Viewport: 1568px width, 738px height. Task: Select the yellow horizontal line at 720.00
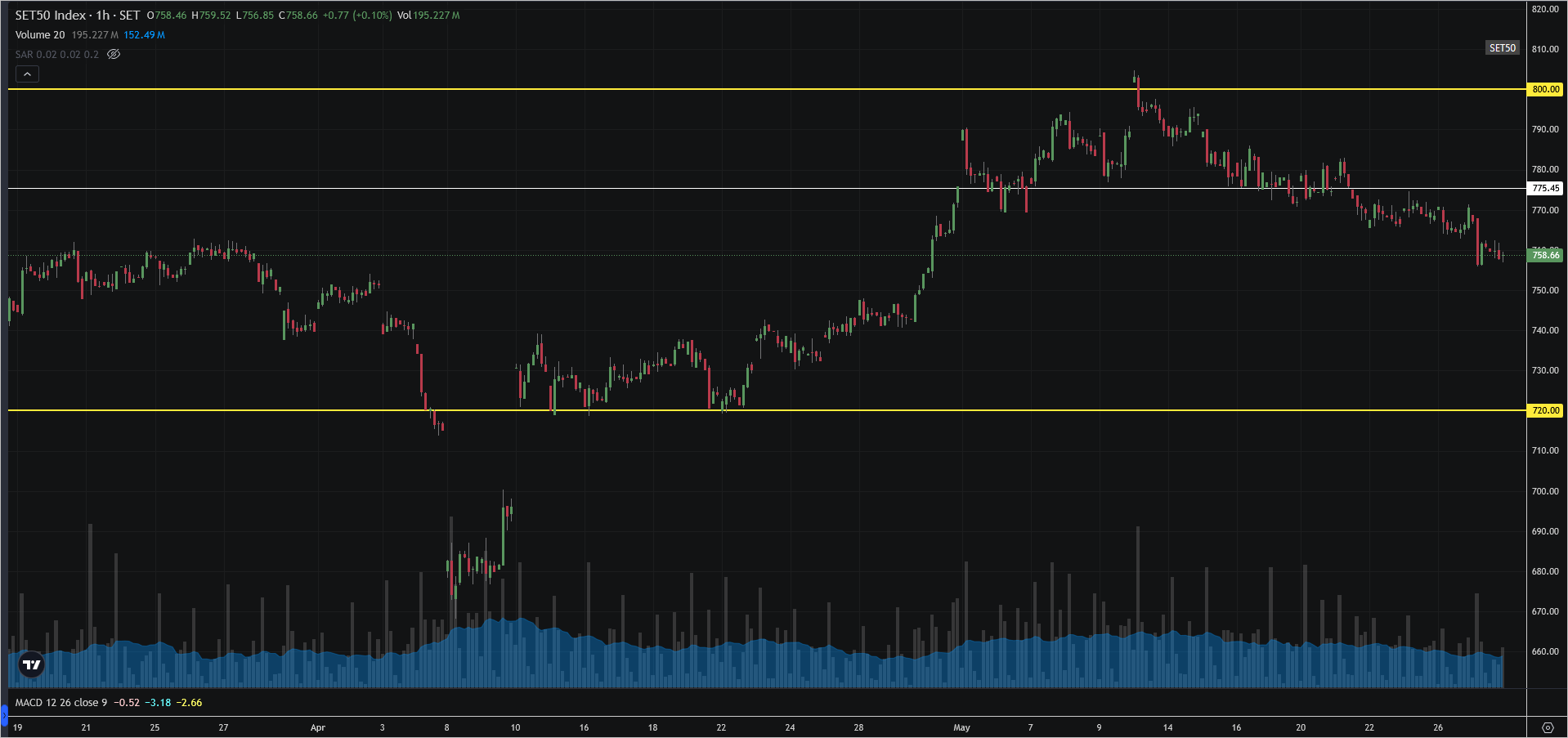coord(767,410)
